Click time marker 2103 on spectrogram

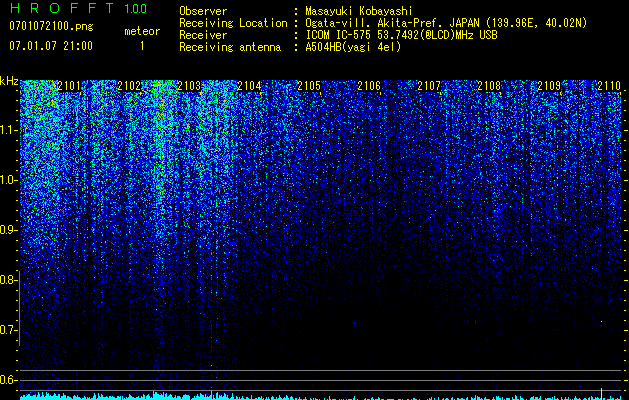[x=189, y=86]
